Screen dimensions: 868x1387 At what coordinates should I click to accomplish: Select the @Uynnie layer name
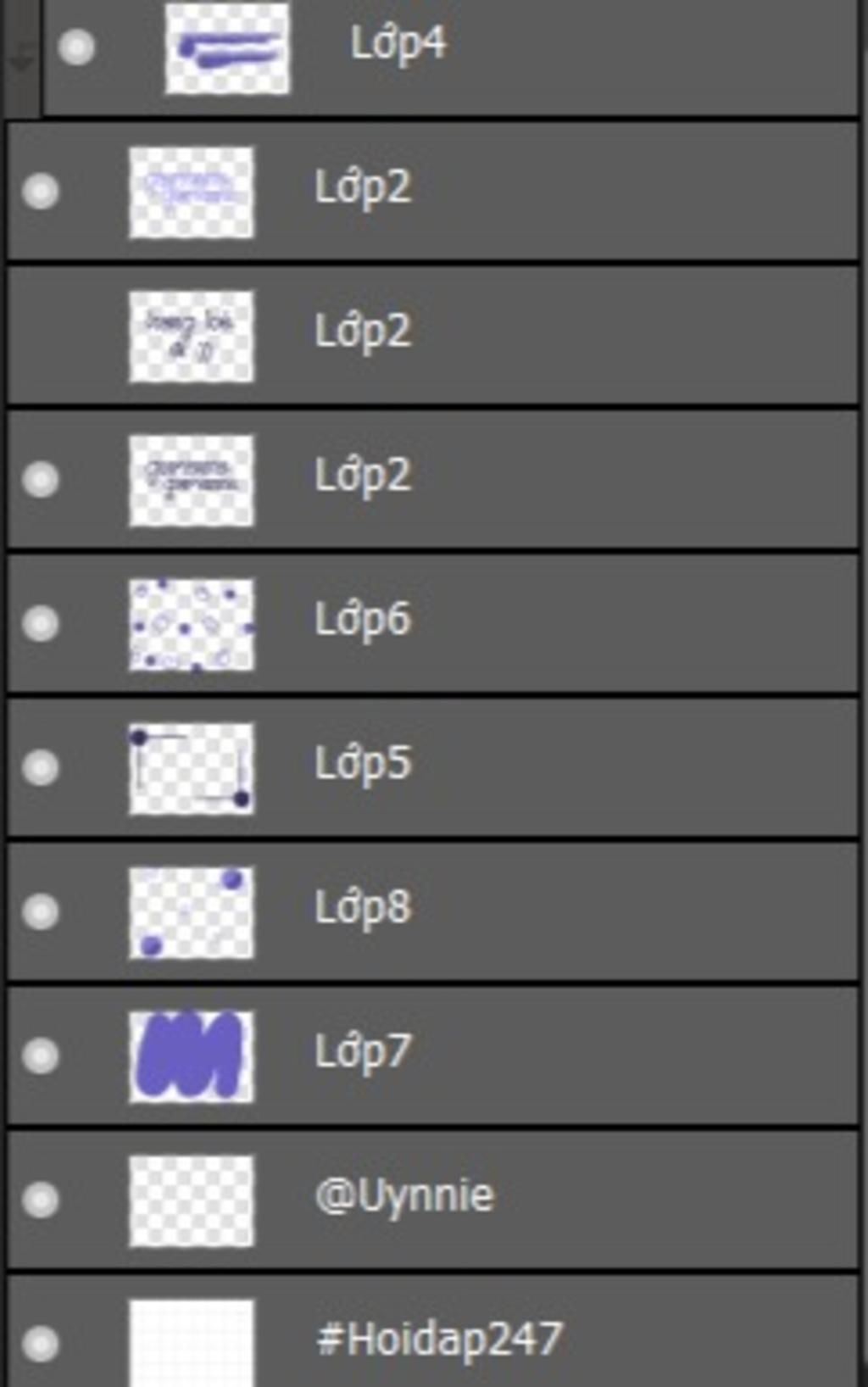pyautogui.click(x=404, y=1196)
